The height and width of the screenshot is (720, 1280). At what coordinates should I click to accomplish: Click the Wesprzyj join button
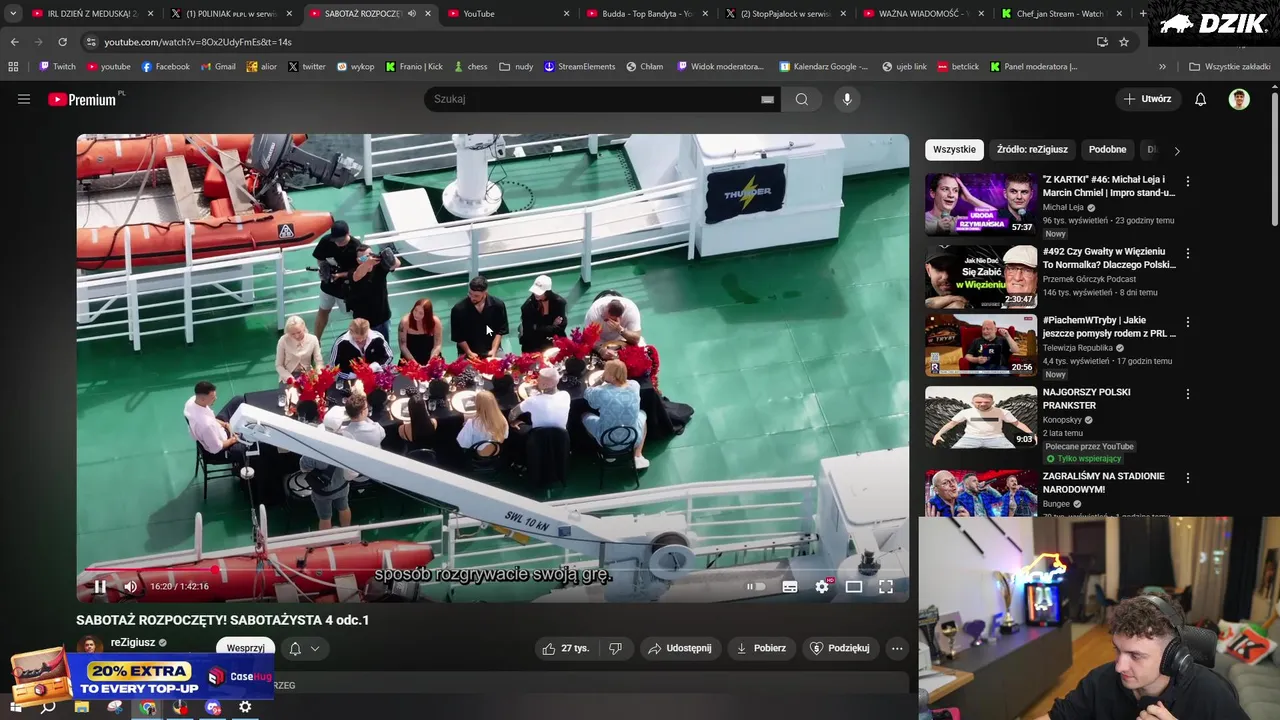coord(245,648)
